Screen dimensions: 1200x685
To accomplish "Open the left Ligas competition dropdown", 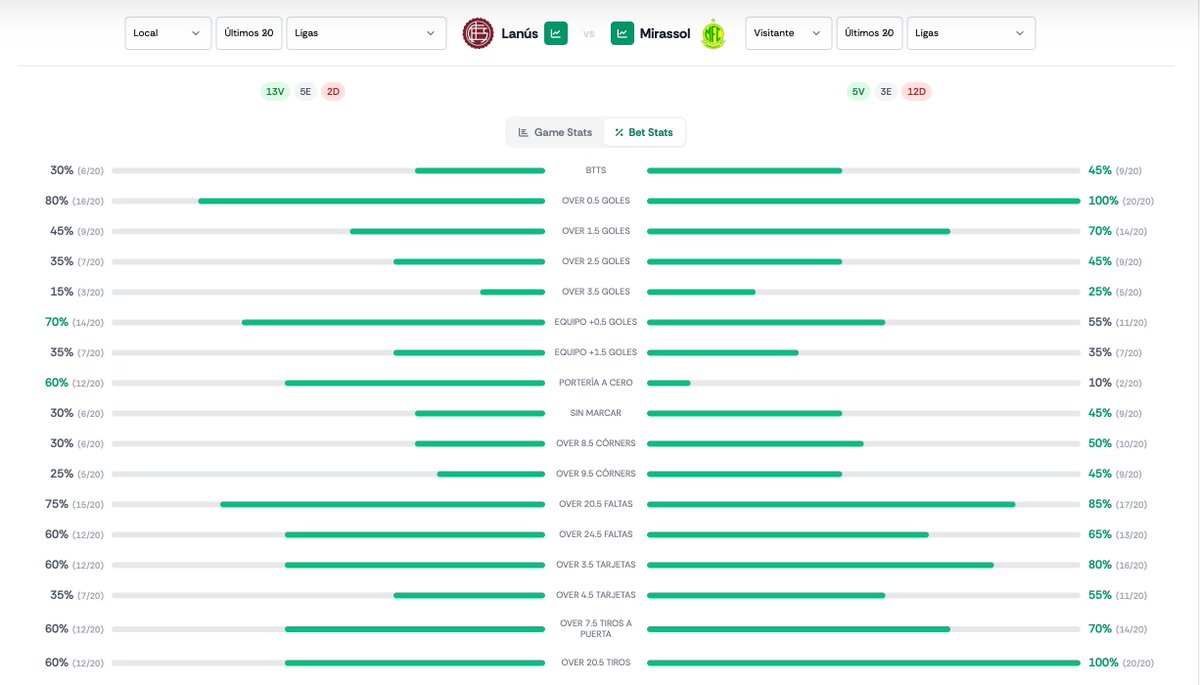I will (366, 33).
